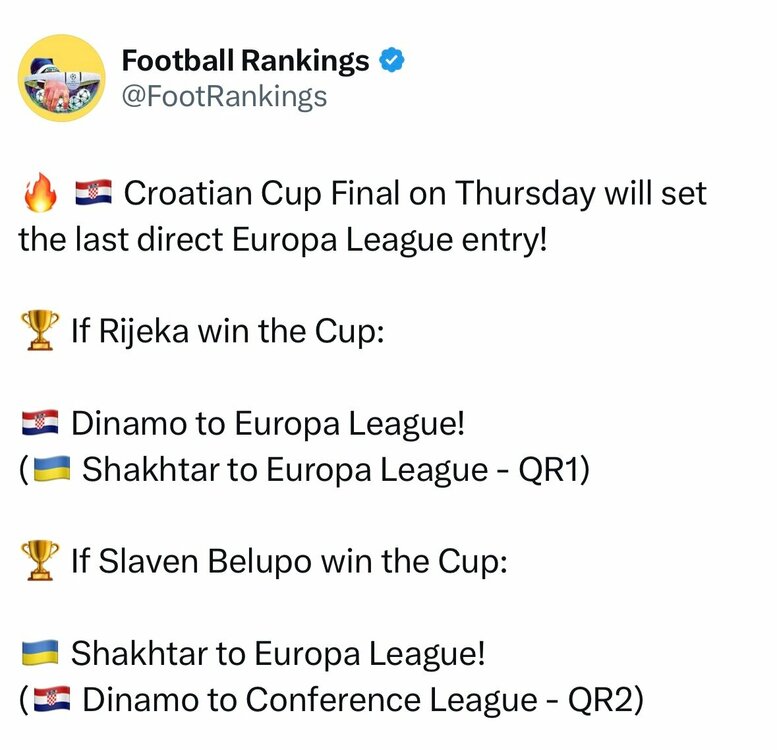The image size is (777, 750).
Task: Click the trophy emoji before the Slaven Belupo line
Action: point(40,562)
